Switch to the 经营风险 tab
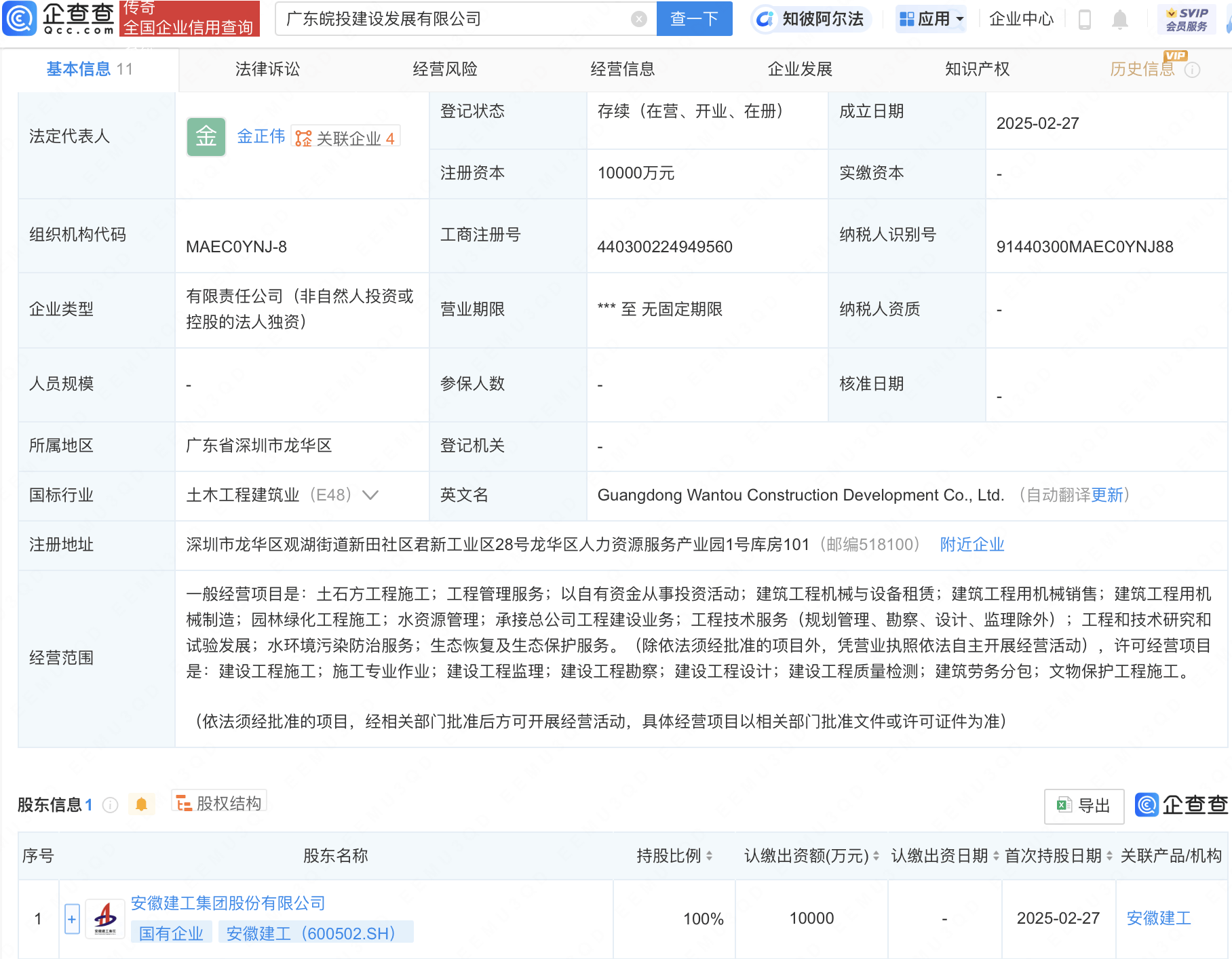The height and width of the screenshot is (959, 1232). point(445,69)
